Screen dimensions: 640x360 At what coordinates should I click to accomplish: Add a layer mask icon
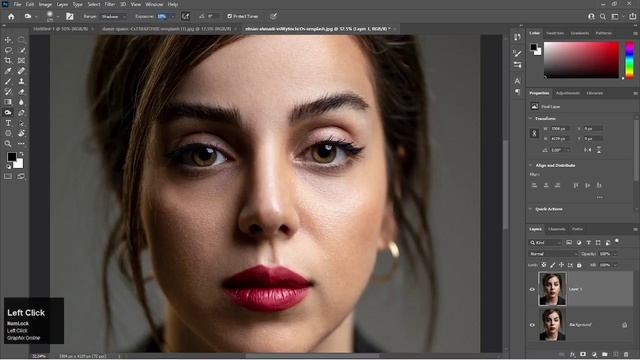click(583, 354)
